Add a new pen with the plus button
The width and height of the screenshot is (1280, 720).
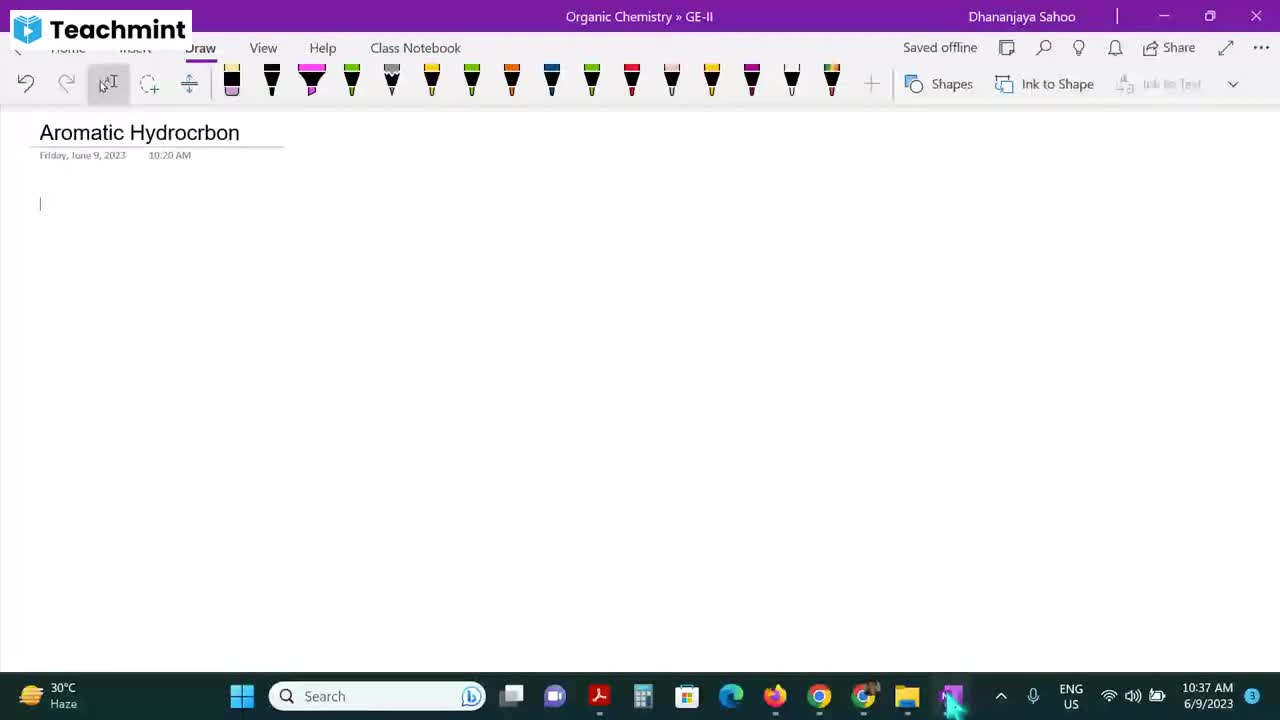871,84
